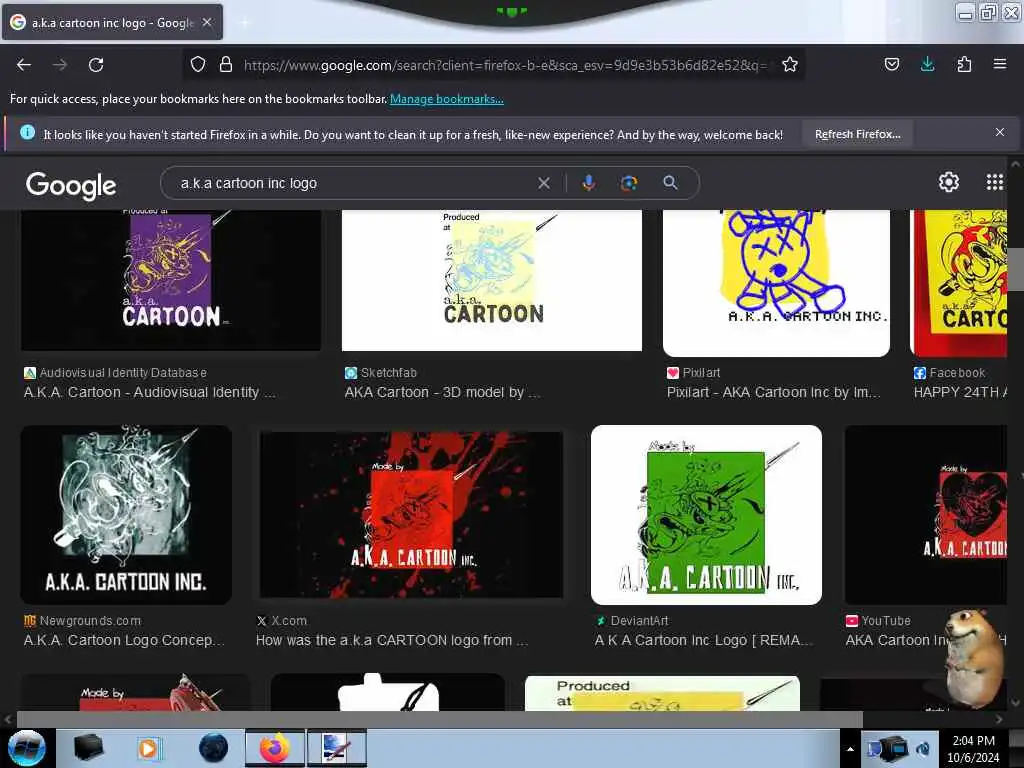The width and height of the screenshot is (1024, 768).
Task: Open 'How was the a.k.a CARTOON logo from ...' result
Action: click(392, 640)
